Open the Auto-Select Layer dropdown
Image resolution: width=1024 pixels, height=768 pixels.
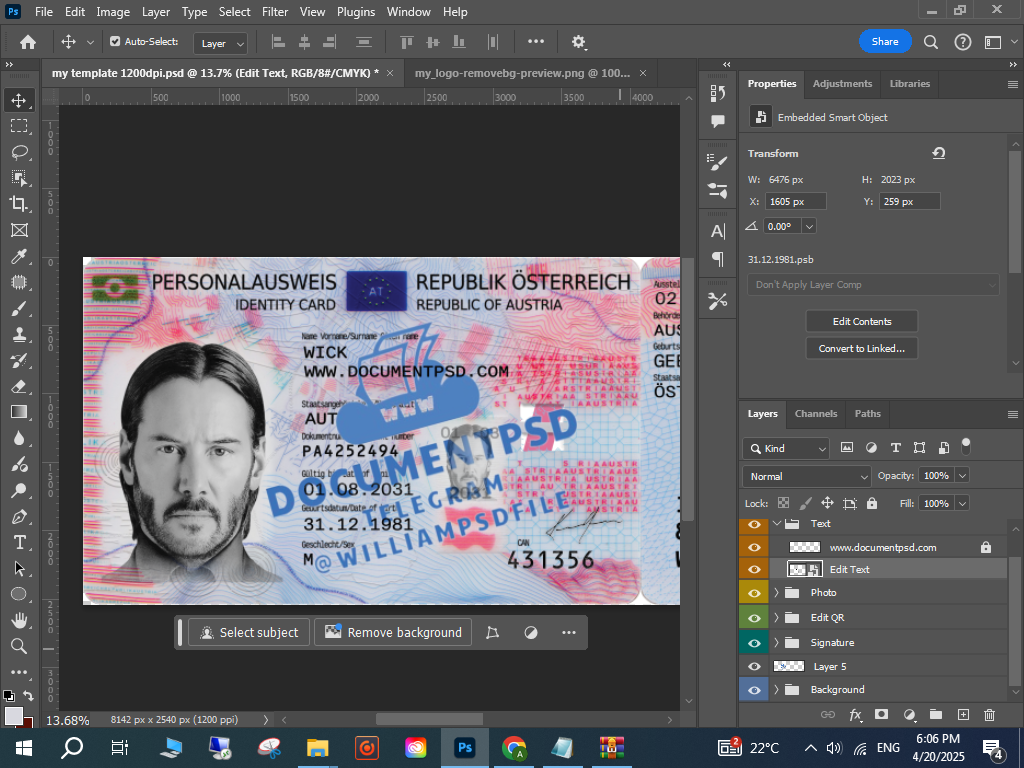[x=221, y=44]
